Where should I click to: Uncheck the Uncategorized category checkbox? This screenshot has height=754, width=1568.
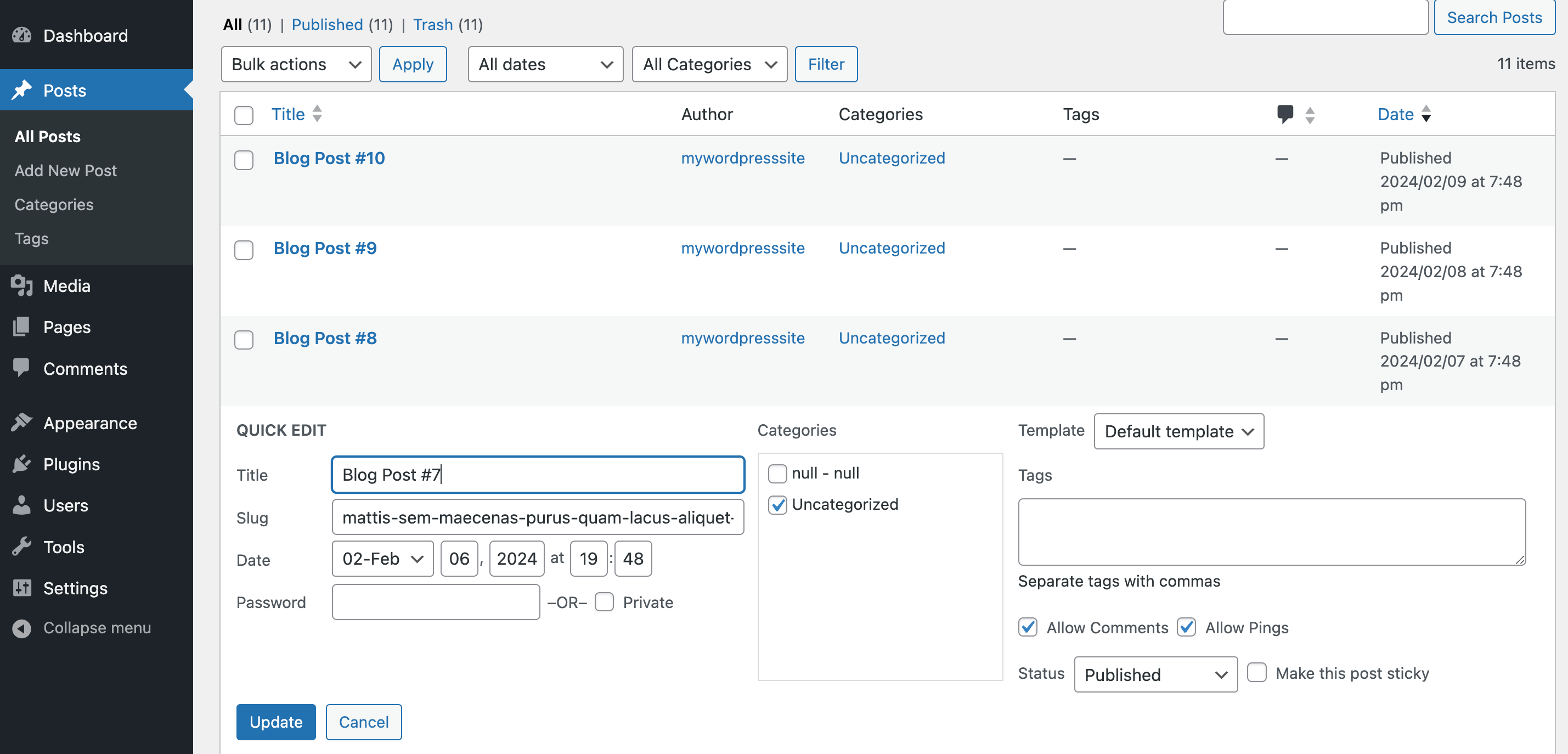[777, 505]
